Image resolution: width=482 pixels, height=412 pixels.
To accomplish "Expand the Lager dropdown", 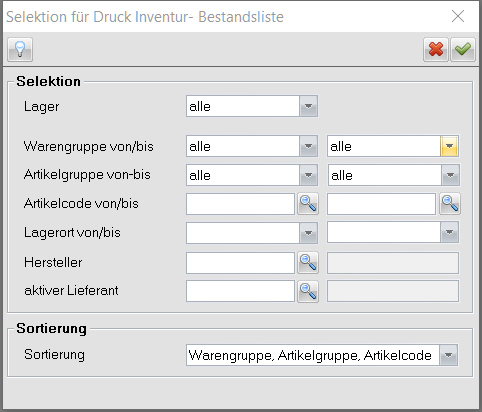I will tap(308, 106).
